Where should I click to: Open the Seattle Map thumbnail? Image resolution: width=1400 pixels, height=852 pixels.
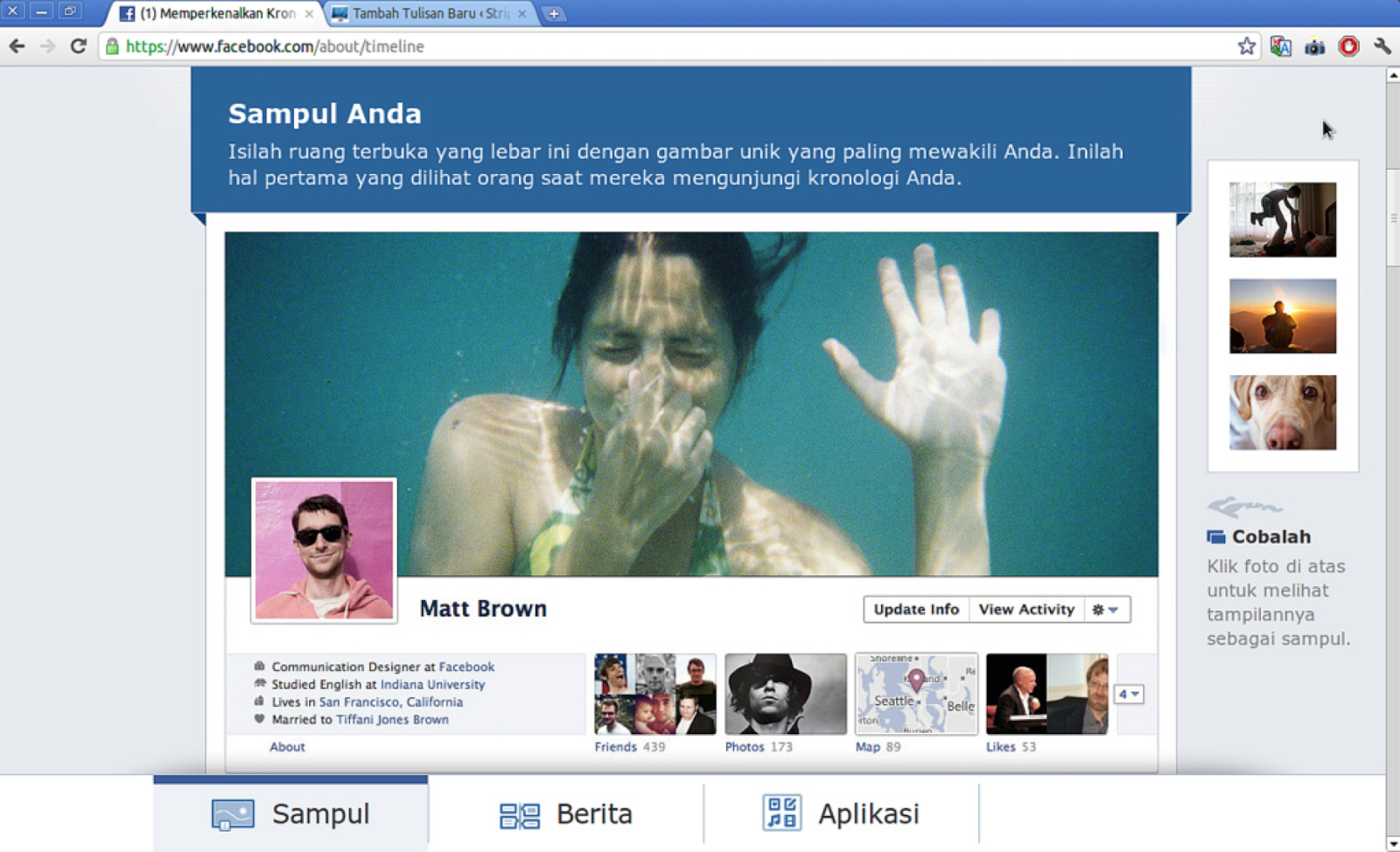916,694
